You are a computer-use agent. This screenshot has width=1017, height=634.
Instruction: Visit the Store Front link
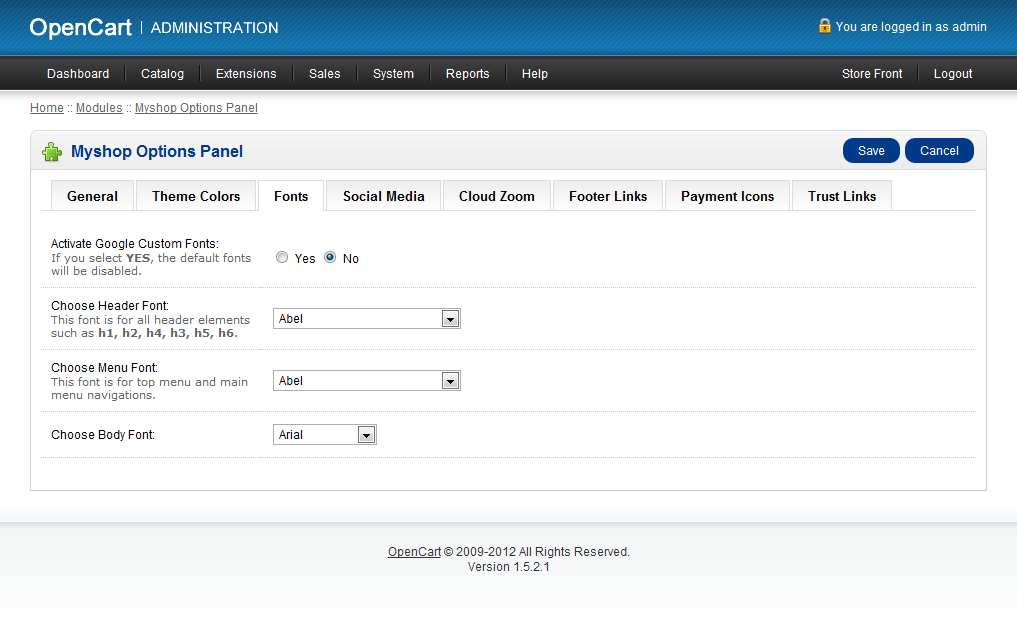872,74
